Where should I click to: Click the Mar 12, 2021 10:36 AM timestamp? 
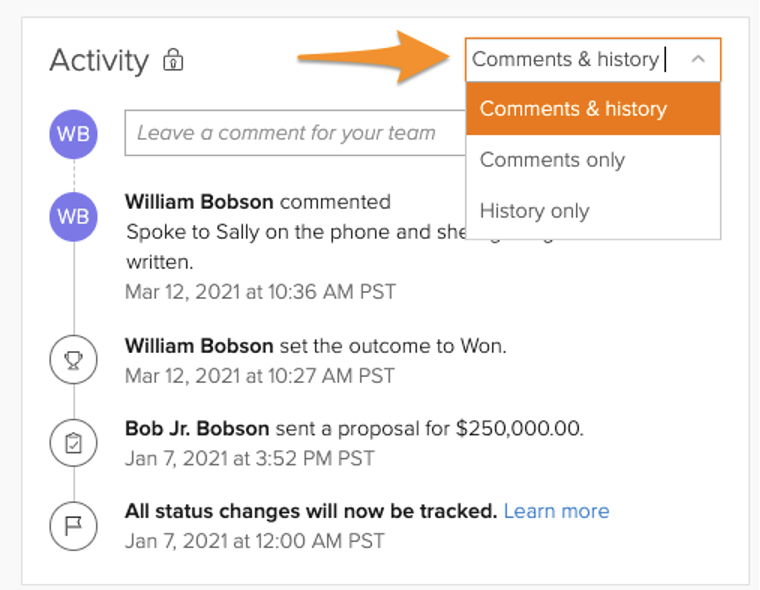[x=260, y=292]
